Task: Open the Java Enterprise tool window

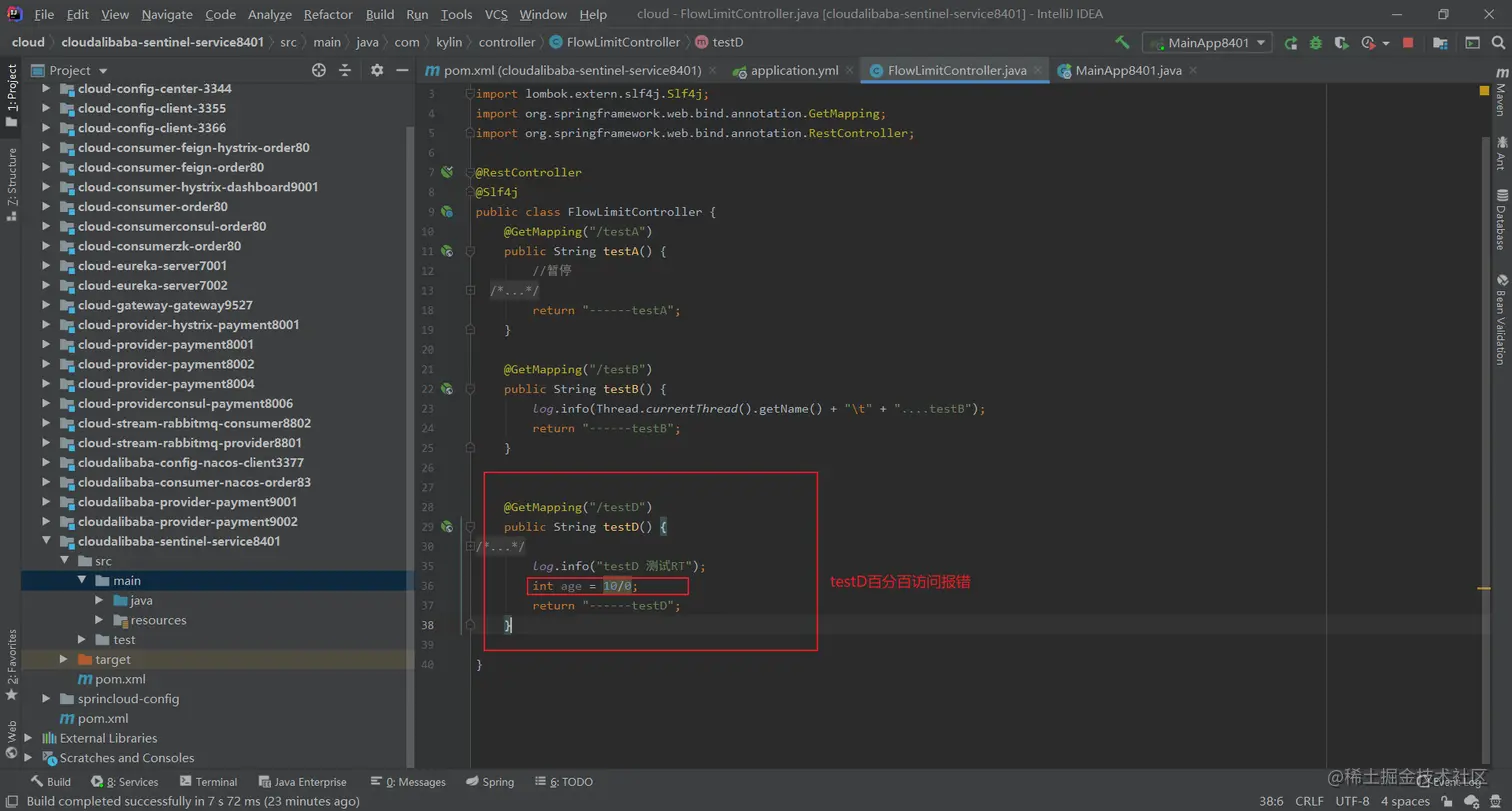Action: tap(303, 782)
